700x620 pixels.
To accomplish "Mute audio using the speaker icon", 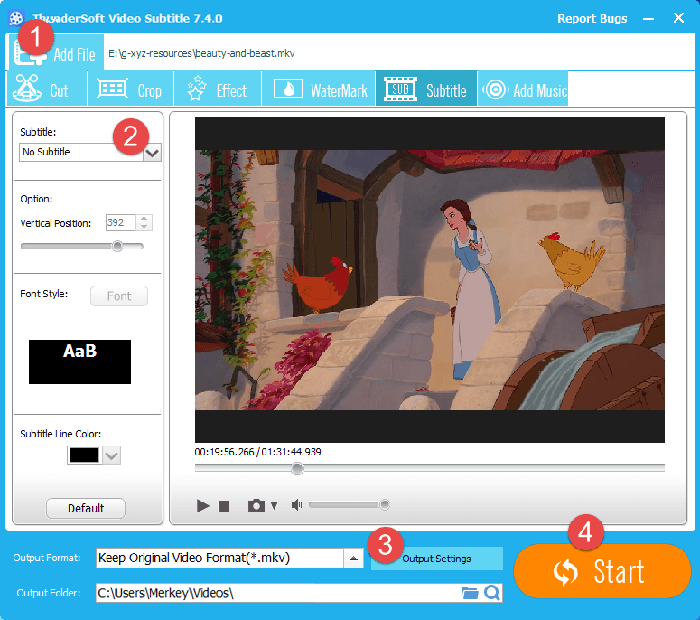I will point(296,506).
